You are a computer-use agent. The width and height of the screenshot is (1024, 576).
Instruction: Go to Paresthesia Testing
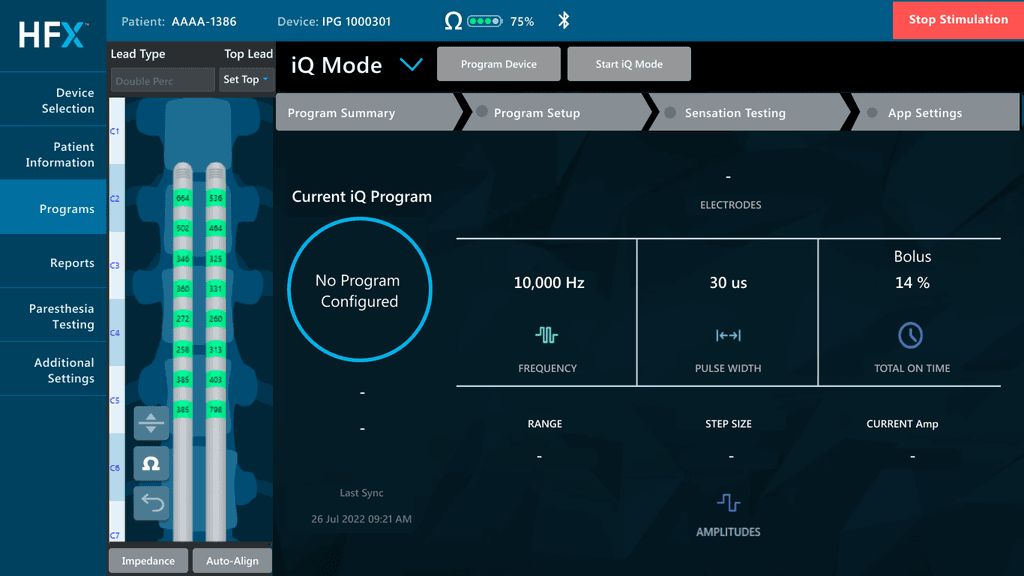[x=54, y=316]
